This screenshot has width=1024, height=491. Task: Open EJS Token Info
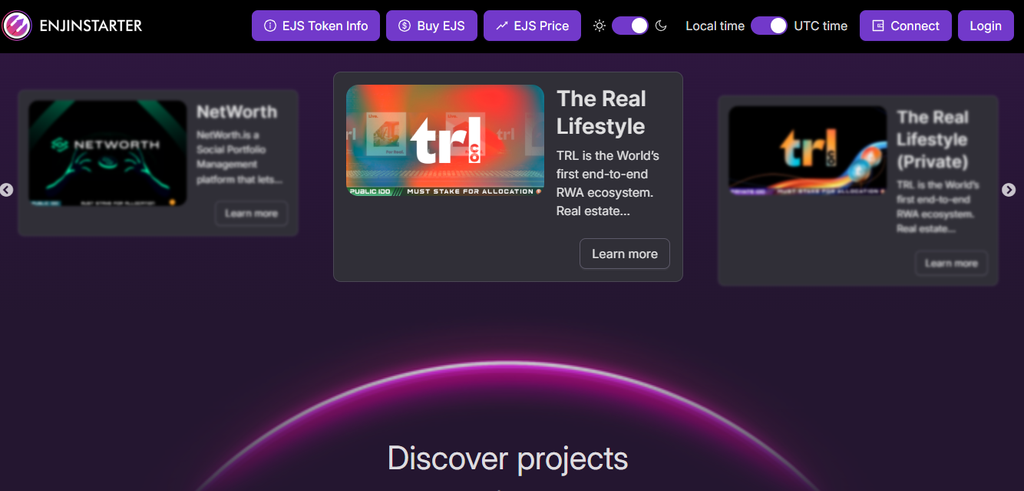point(315,26)
